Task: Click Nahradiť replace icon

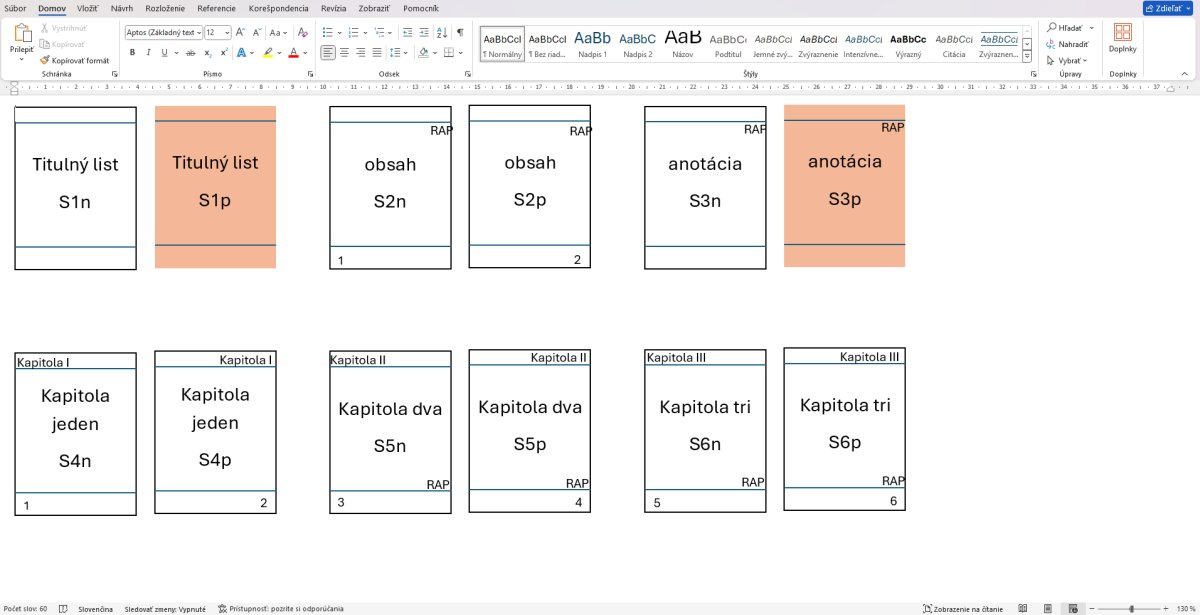Action: click(x=1065, y=44)
